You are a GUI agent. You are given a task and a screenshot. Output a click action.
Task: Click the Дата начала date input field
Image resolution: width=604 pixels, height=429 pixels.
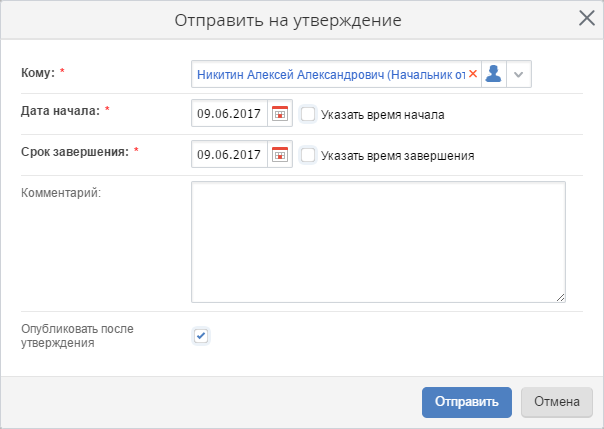click(x=229, y=114)
